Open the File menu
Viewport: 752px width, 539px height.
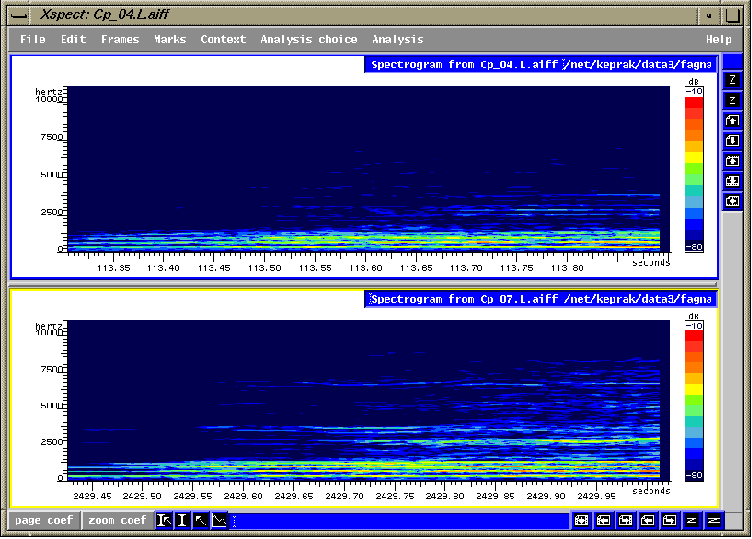pos(33,39)
